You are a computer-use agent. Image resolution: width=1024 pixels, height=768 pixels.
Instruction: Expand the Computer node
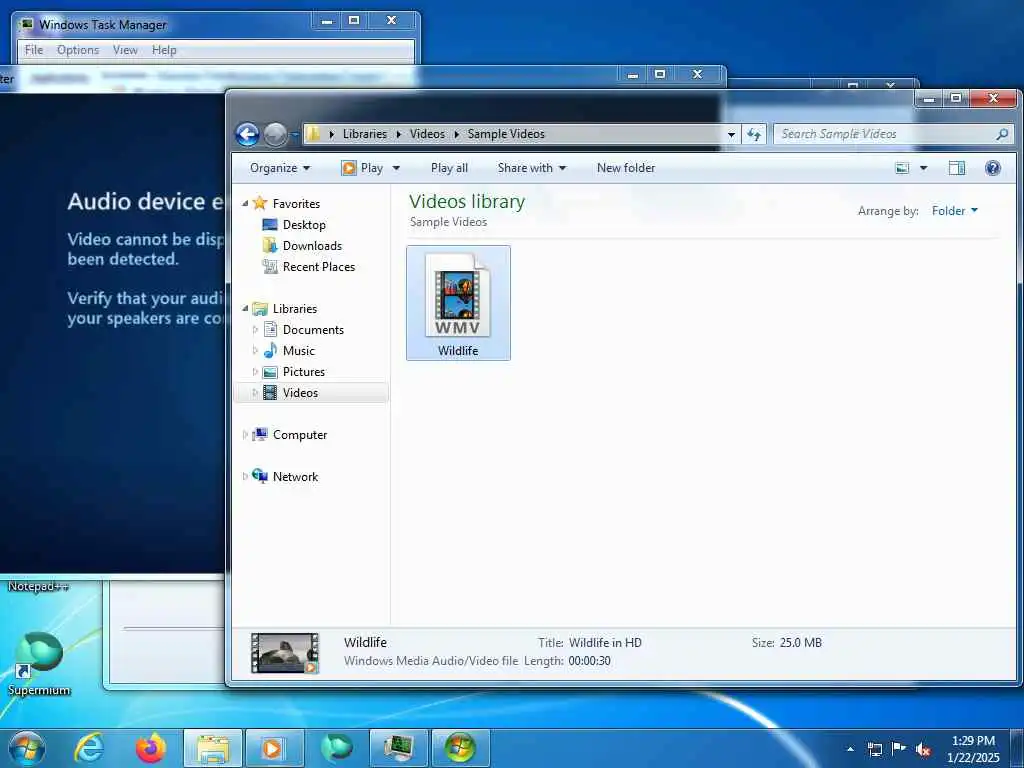coord(245,435)
